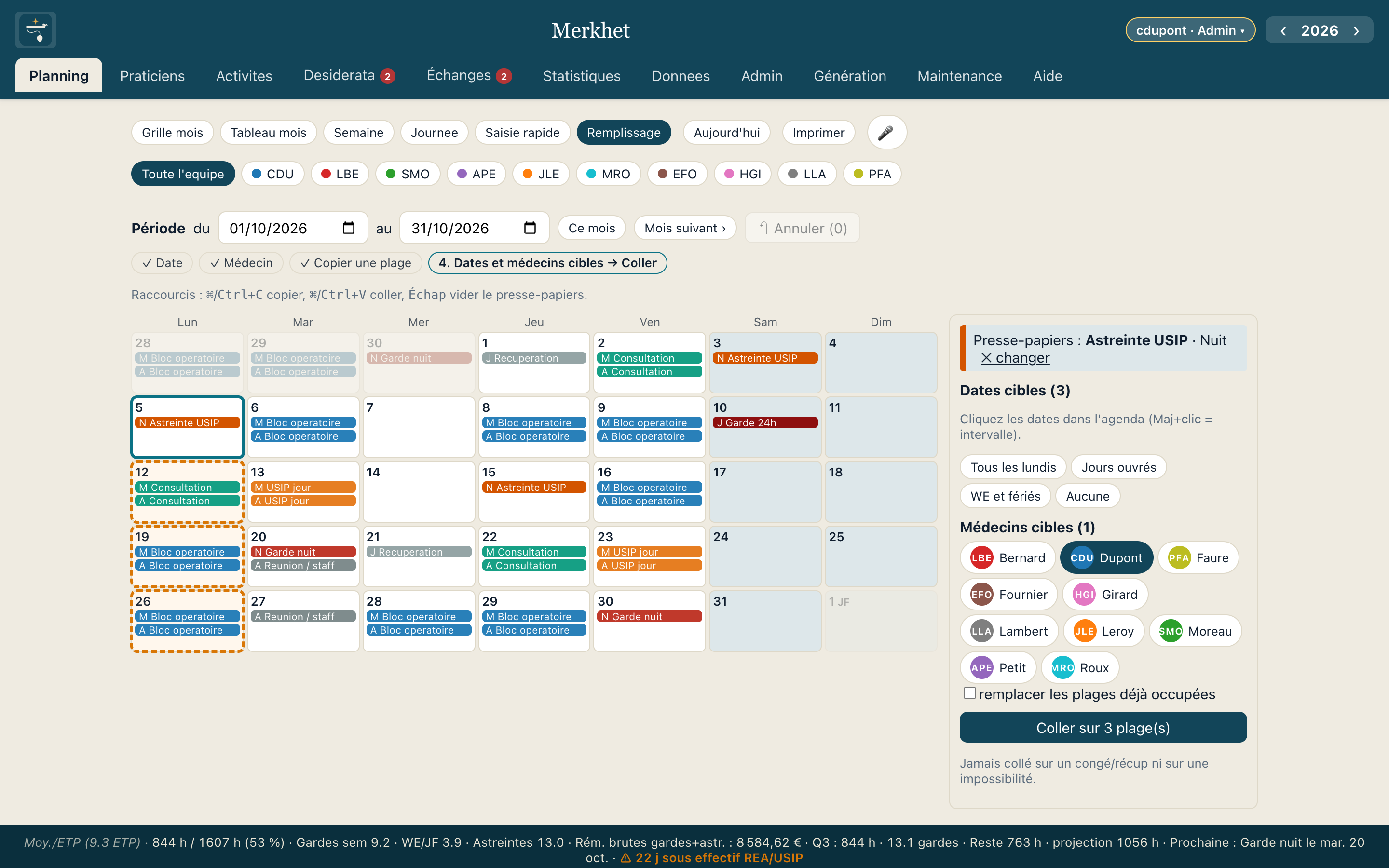Open the Échanges tab
Viewport: 1389px width, 868px height.
[x=469, y=76]
